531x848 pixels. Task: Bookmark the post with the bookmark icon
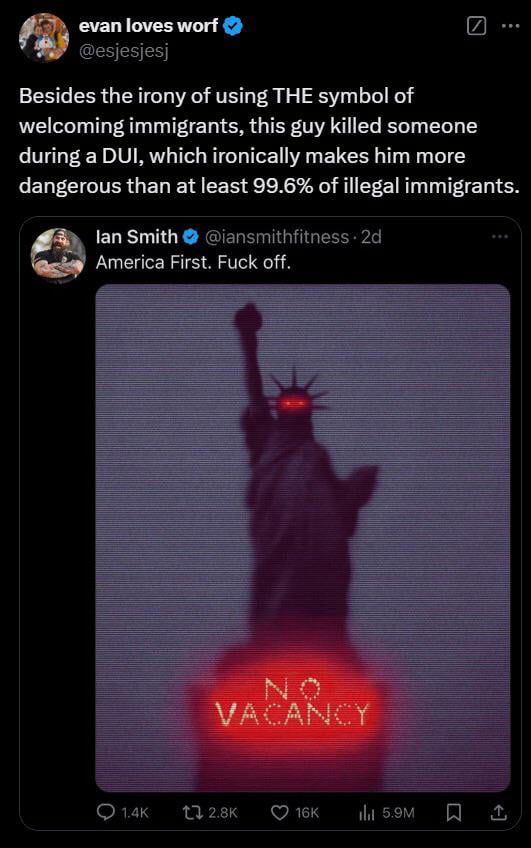[453, 812]
